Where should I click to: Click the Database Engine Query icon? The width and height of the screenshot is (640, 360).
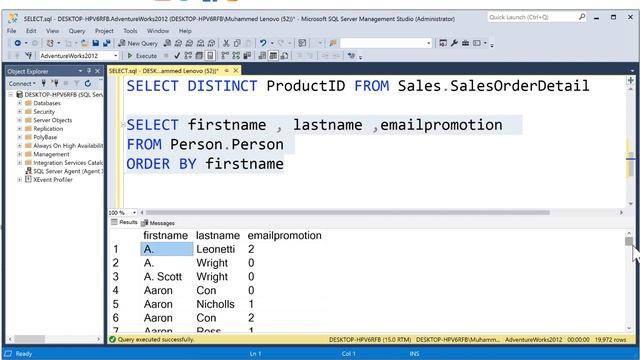[167, 43]
